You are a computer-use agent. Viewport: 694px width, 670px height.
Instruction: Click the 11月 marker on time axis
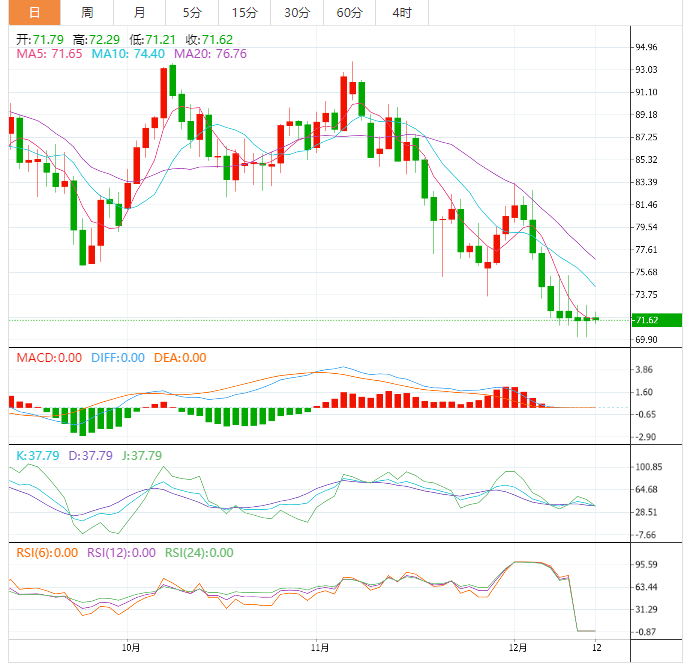pyautogui.click(x=317, y=648)
